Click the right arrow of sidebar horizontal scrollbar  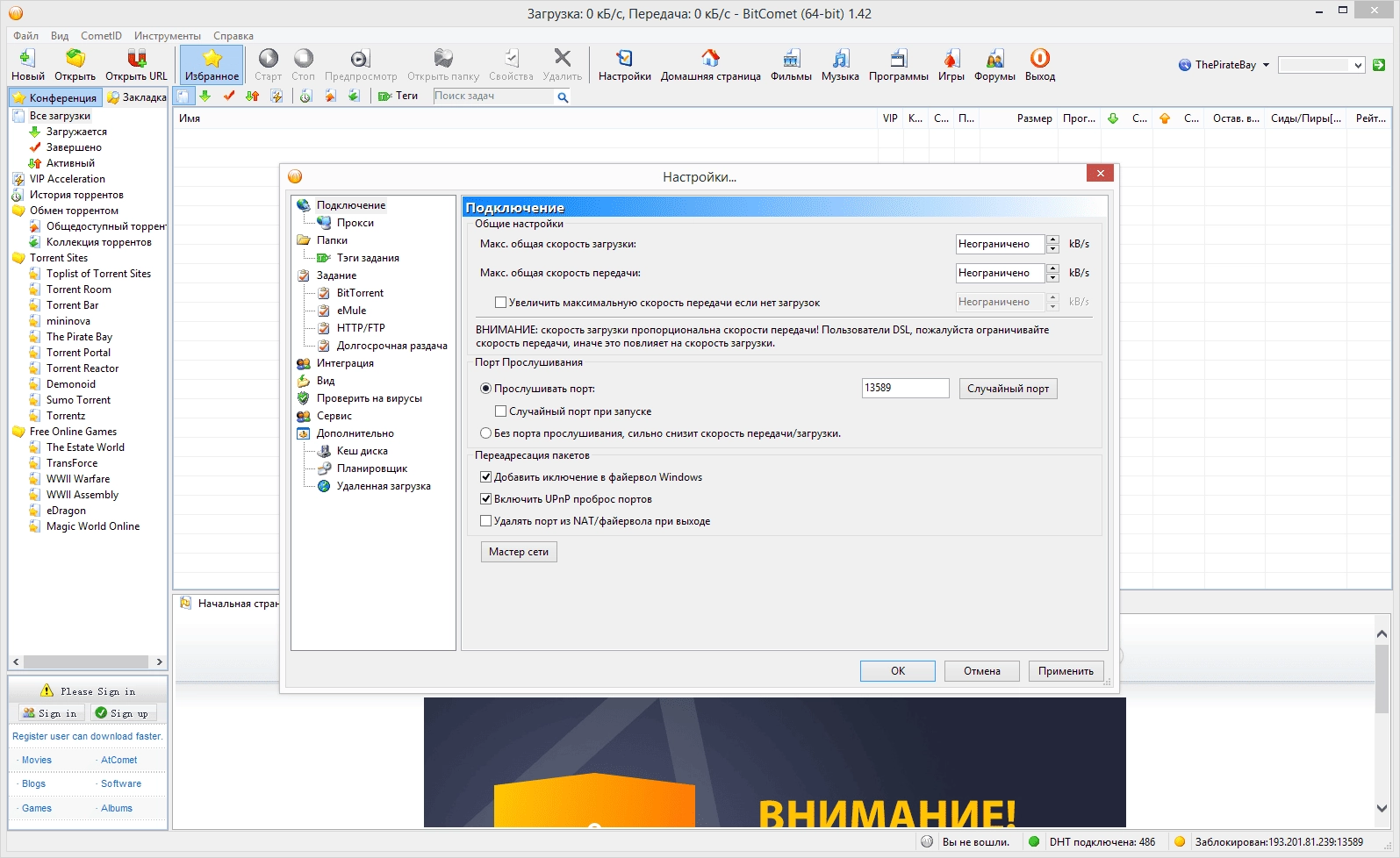point(159,661)
